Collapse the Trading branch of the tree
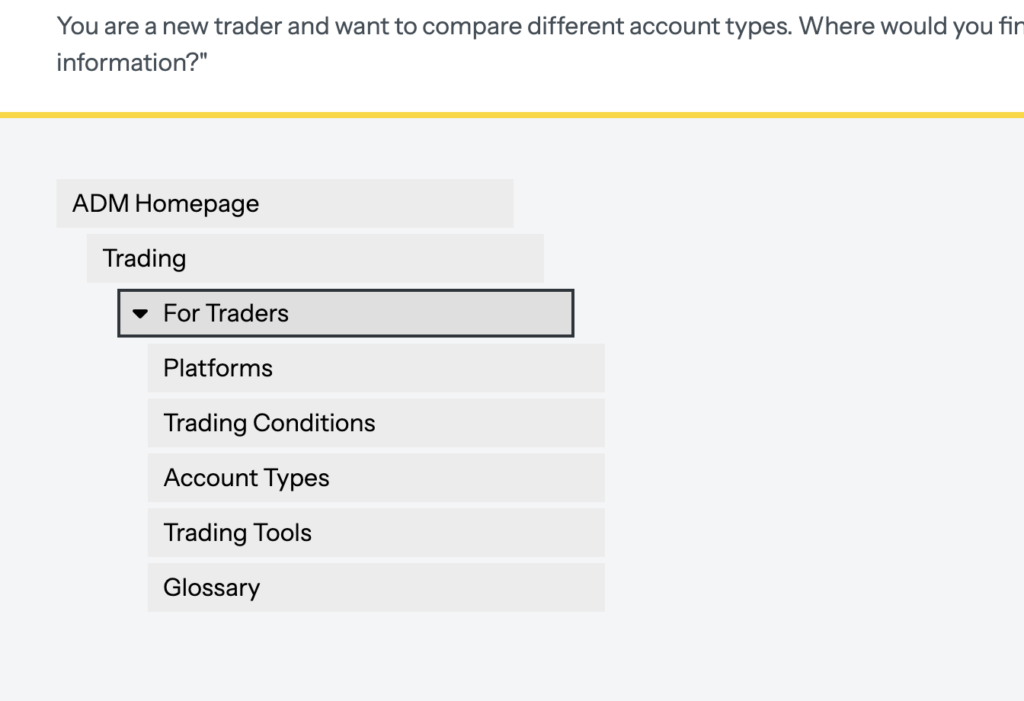Screen dimensions: 1024x701 [x=144, y=259]
